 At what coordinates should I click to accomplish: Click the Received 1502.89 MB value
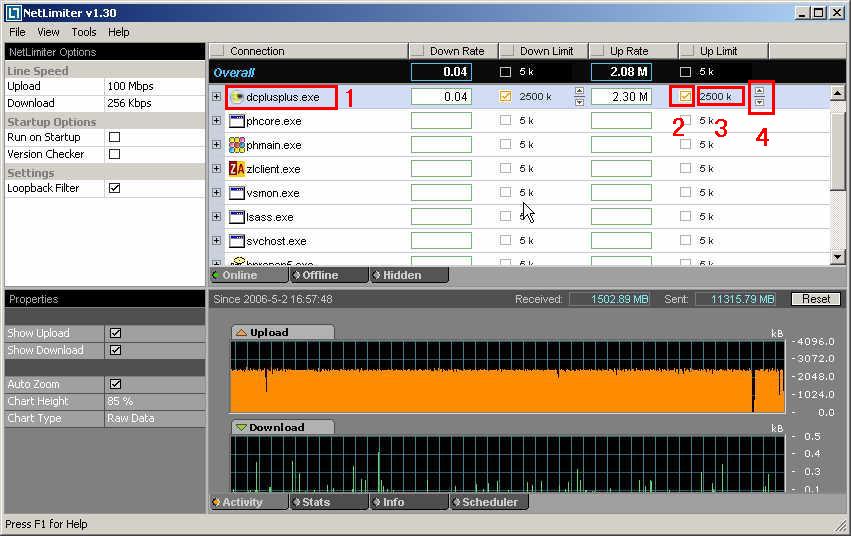(609, 299)
